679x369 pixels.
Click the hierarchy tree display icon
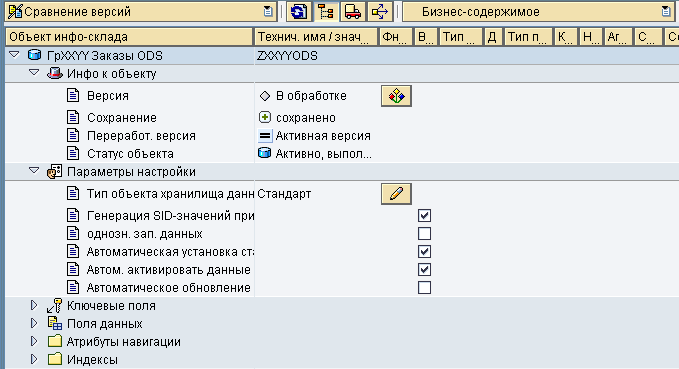point(326,12)
